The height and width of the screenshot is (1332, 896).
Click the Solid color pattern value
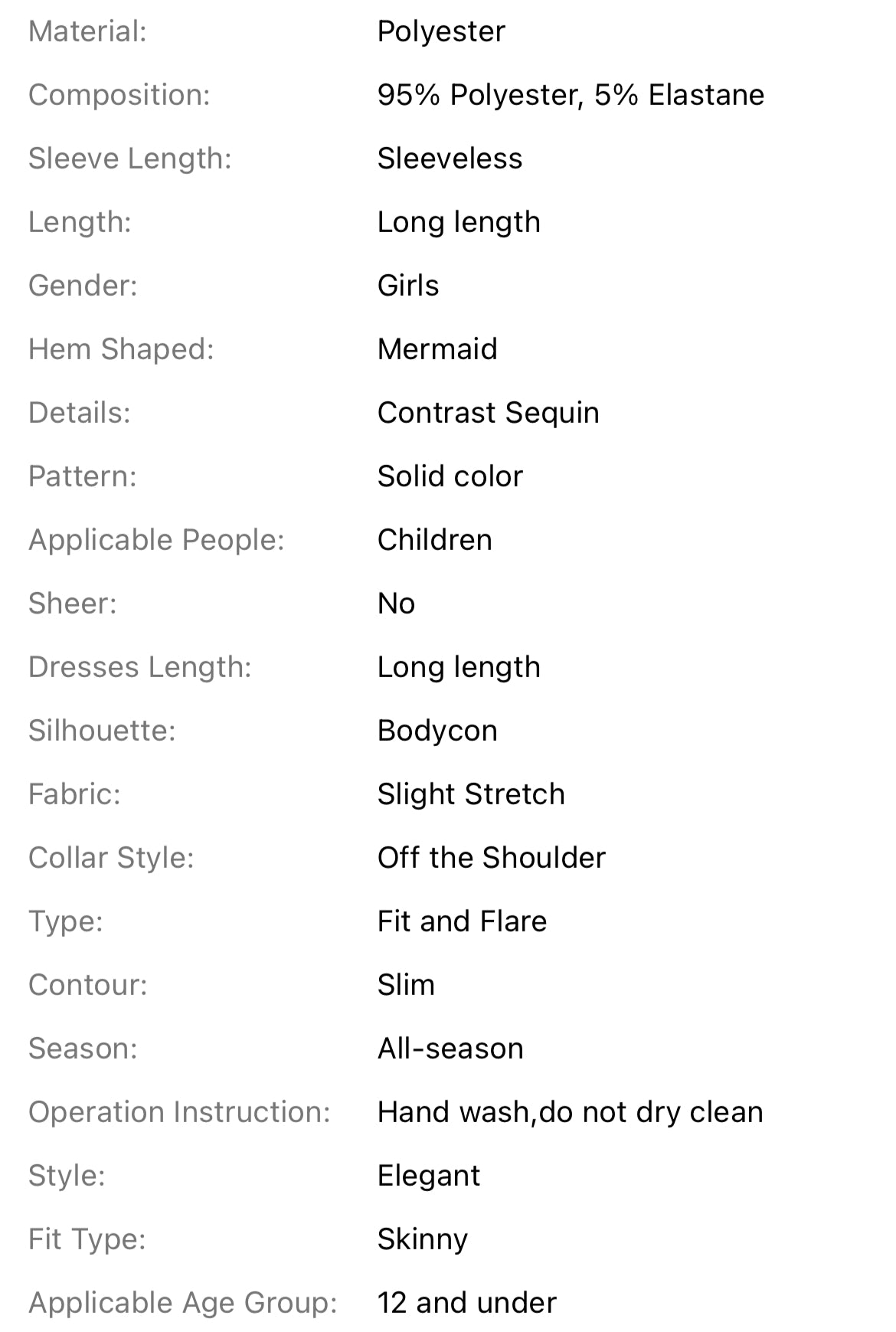(x=450, y=477)
